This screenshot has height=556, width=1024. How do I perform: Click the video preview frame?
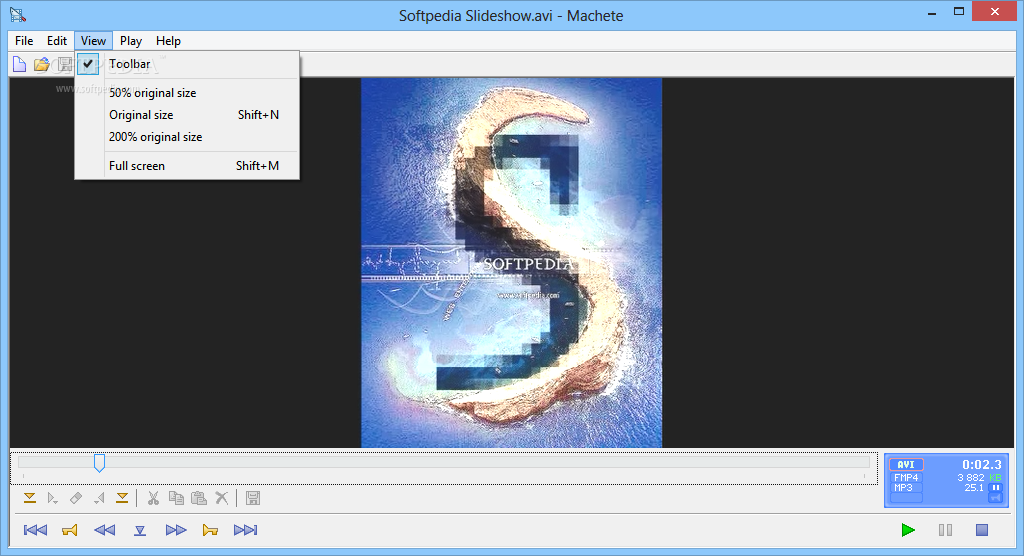point(511,263)
